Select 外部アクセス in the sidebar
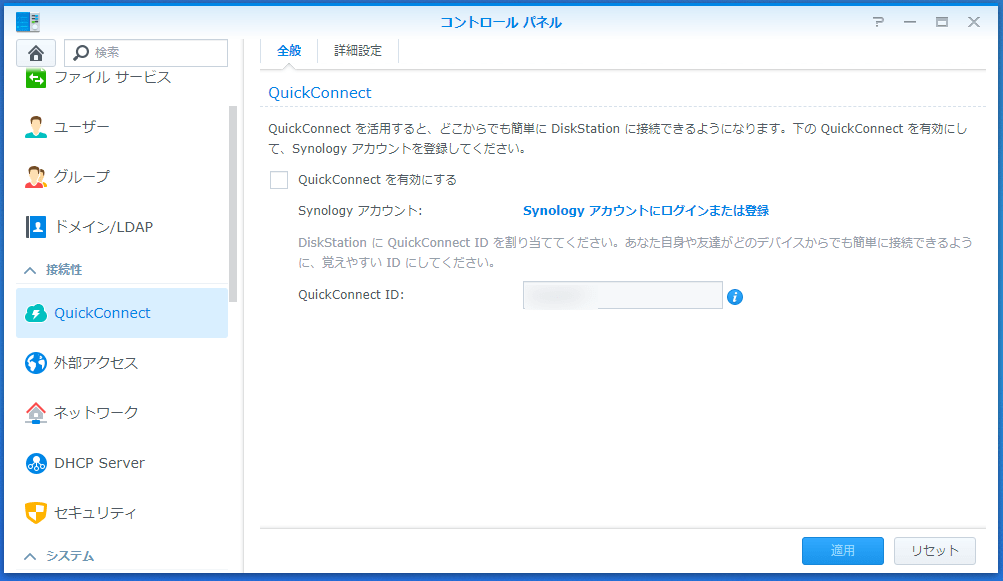Viewport: 1003px width, 581px height. click(122, 363)
